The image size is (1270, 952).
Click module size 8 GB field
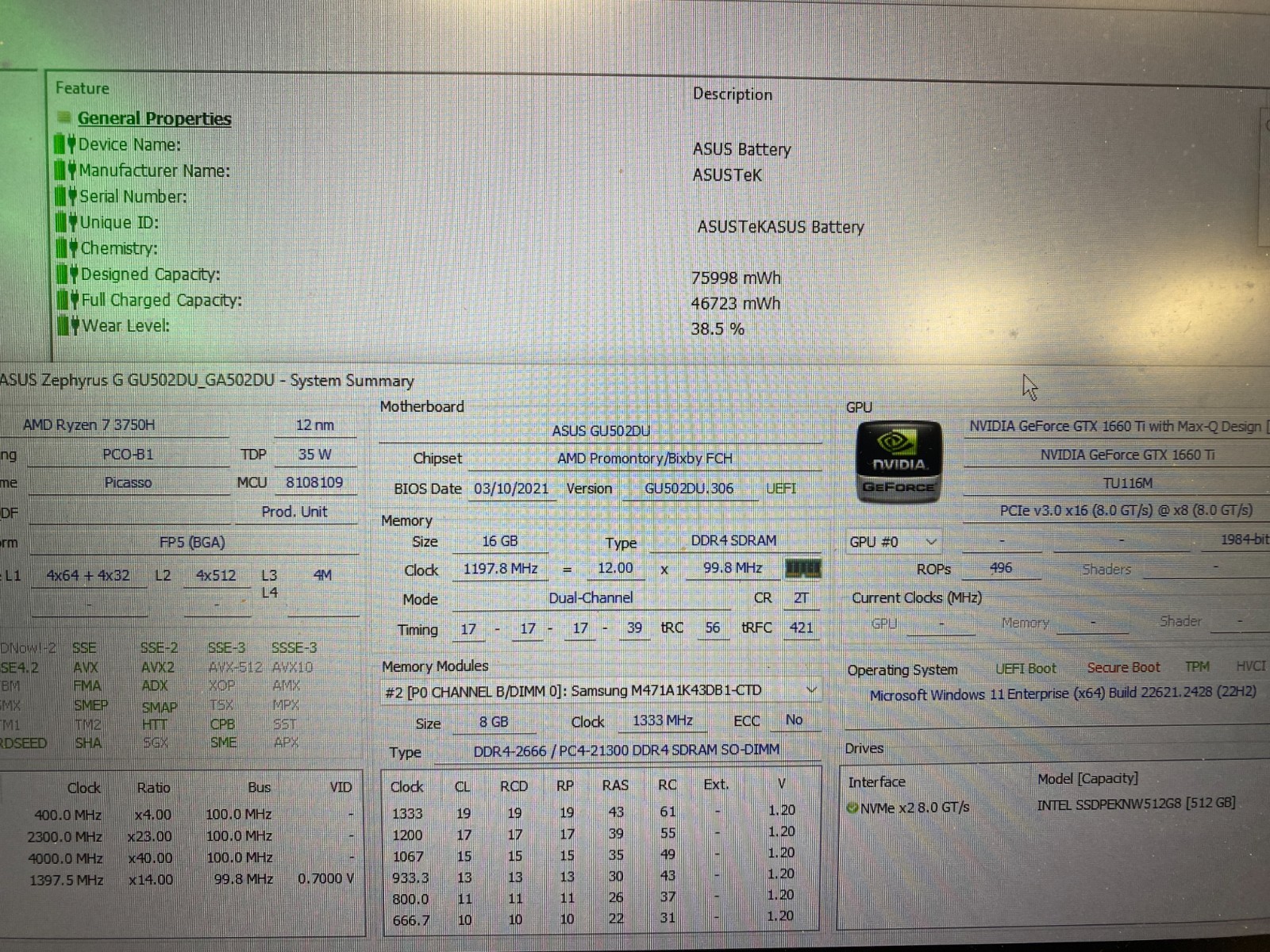[494, 722]
